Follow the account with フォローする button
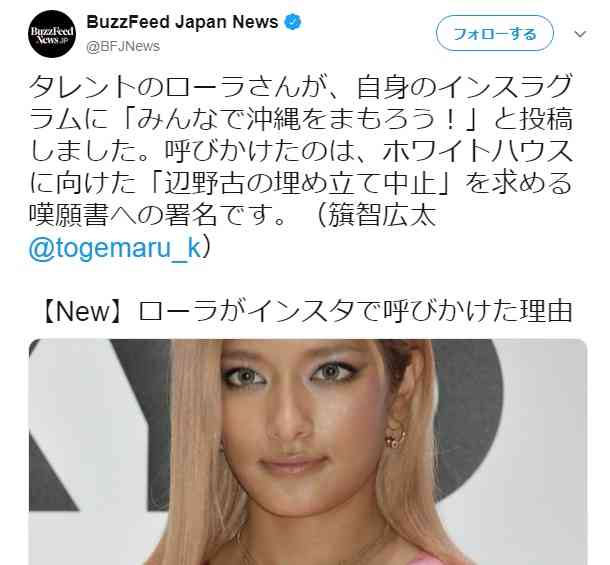Screen dimensions: 610x565 tap(494, 33)
